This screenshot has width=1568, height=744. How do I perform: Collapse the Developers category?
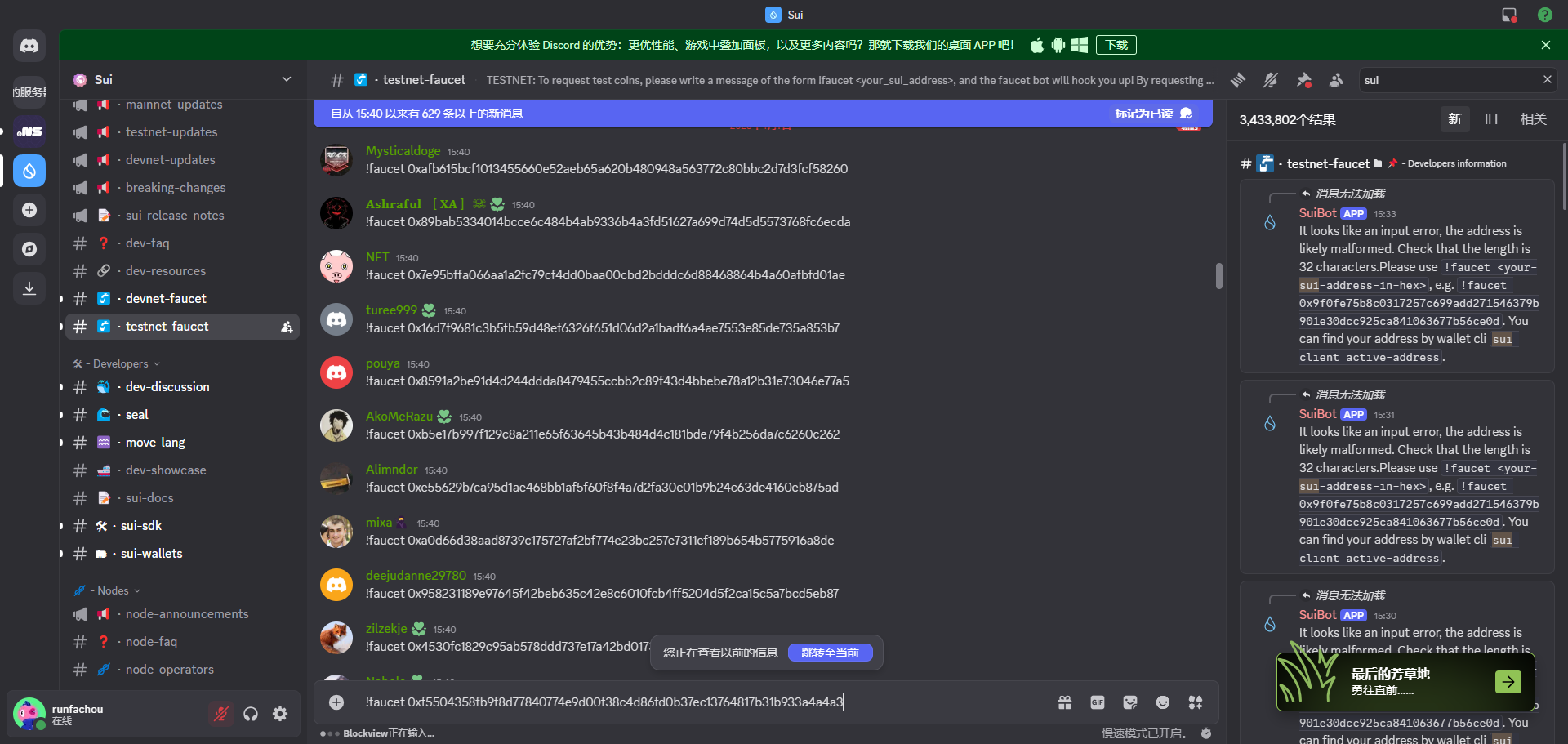point(116,363)
